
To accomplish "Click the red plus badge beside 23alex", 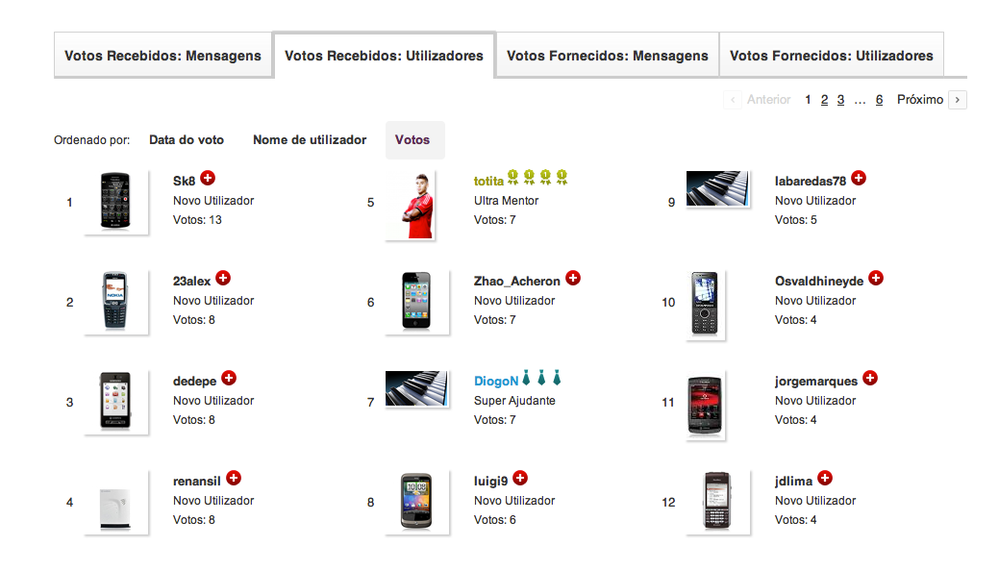I will coord(223,278).
